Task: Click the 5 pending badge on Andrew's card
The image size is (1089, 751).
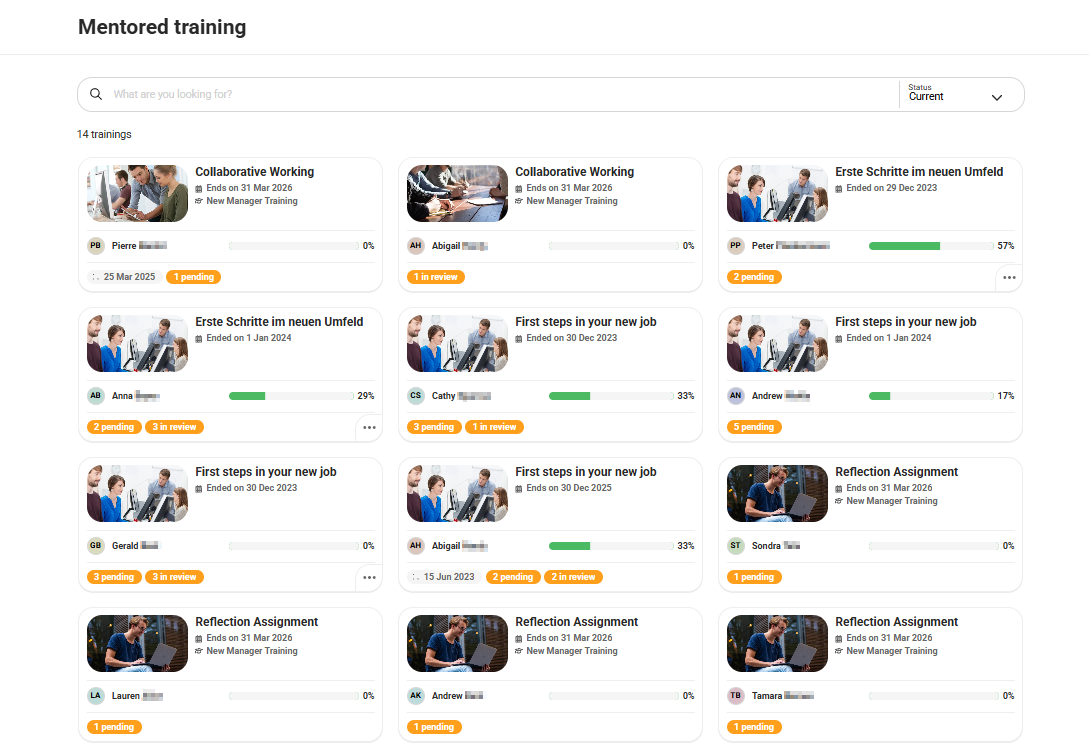Action: [x=754, y=426]
